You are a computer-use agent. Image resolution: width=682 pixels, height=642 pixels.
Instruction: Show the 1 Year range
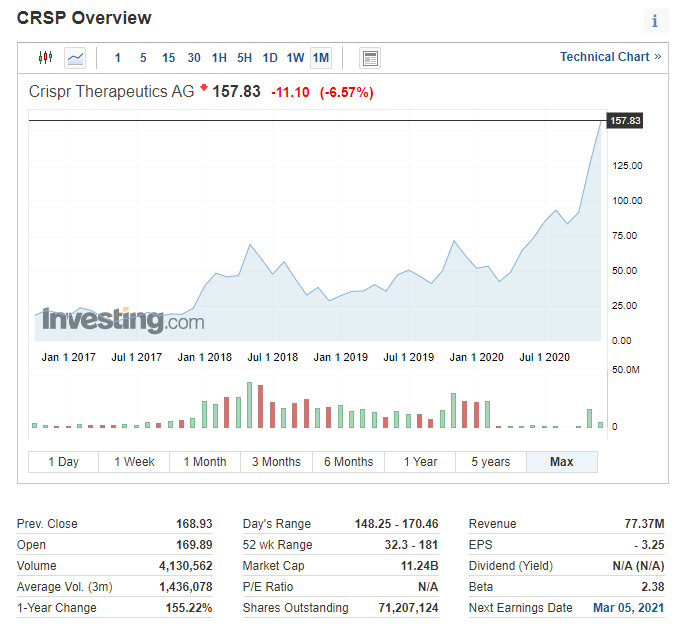pyautogui.click(x=420, y=461)
